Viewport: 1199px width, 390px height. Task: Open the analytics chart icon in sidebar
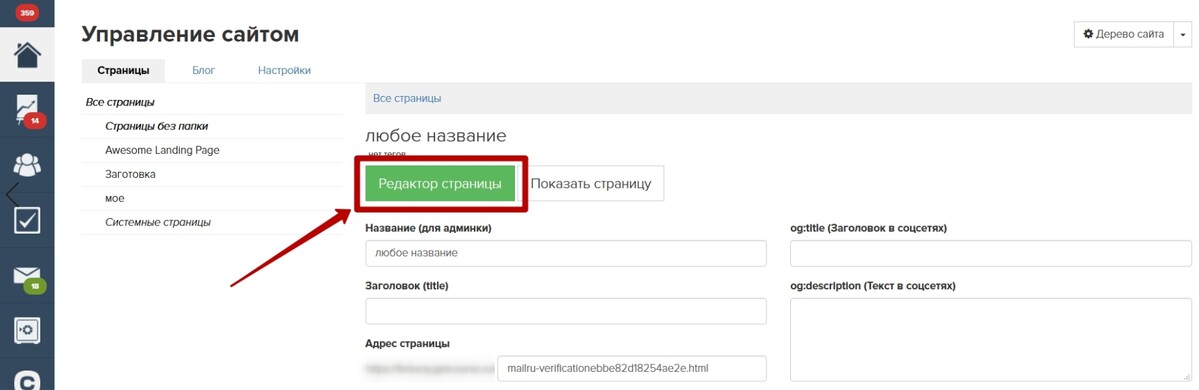[x=28, y=109]
